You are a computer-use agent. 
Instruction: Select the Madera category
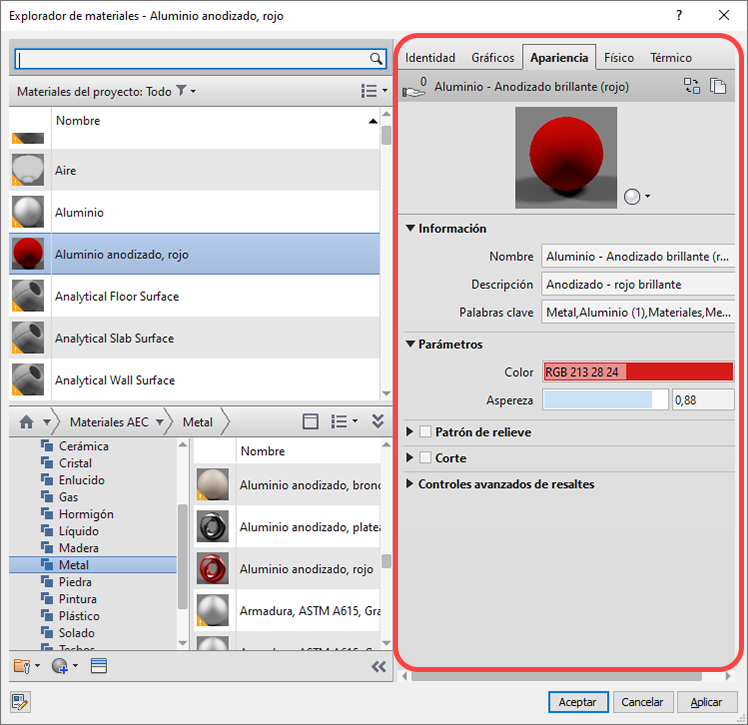click(x=79, y=548)
